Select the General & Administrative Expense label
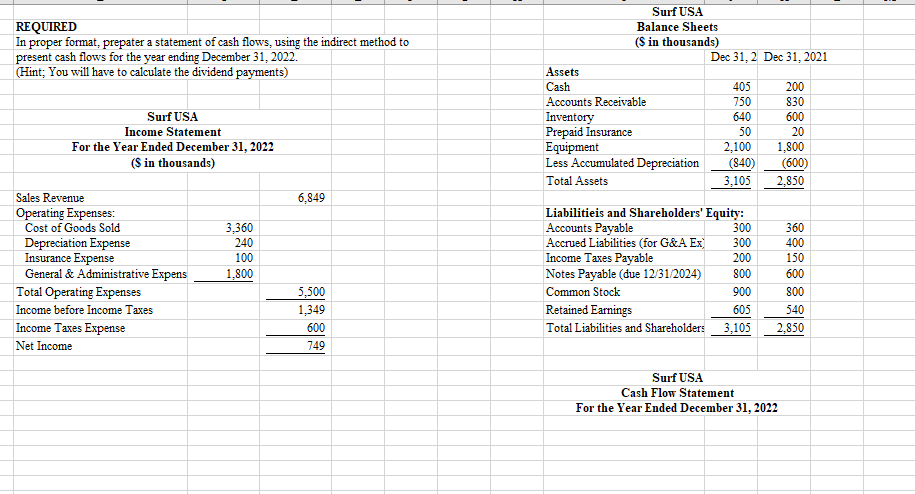This screenshot has height=494, width=915. pyautogui.click(x=106, y=274)
